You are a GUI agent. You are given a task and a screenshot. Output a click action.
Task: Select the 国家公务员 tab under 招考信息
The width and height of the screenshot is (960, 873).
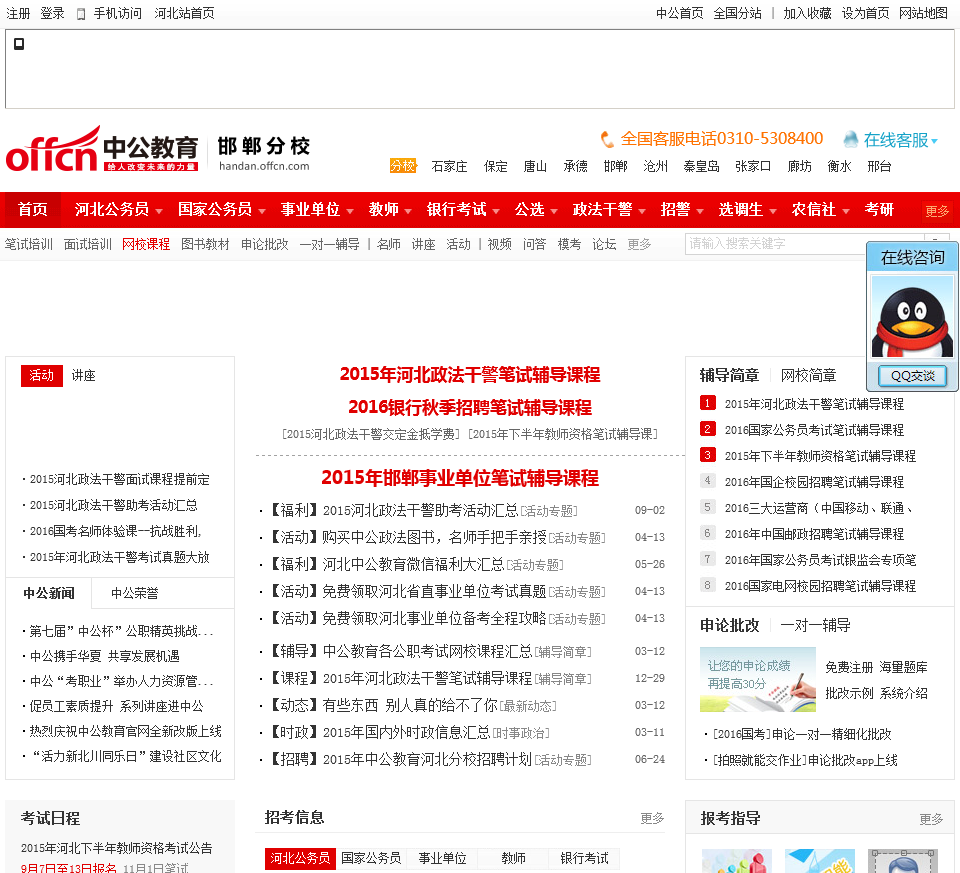click(371, 858)
